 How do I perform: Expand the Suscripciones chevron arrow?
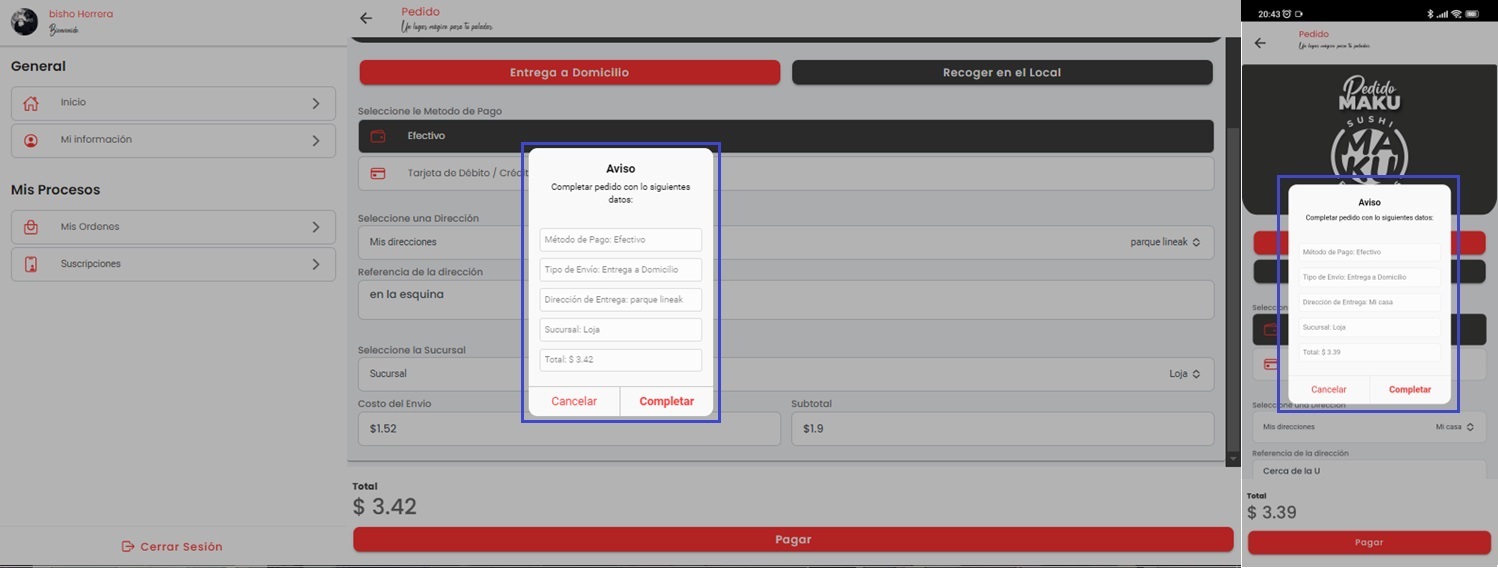316,264
